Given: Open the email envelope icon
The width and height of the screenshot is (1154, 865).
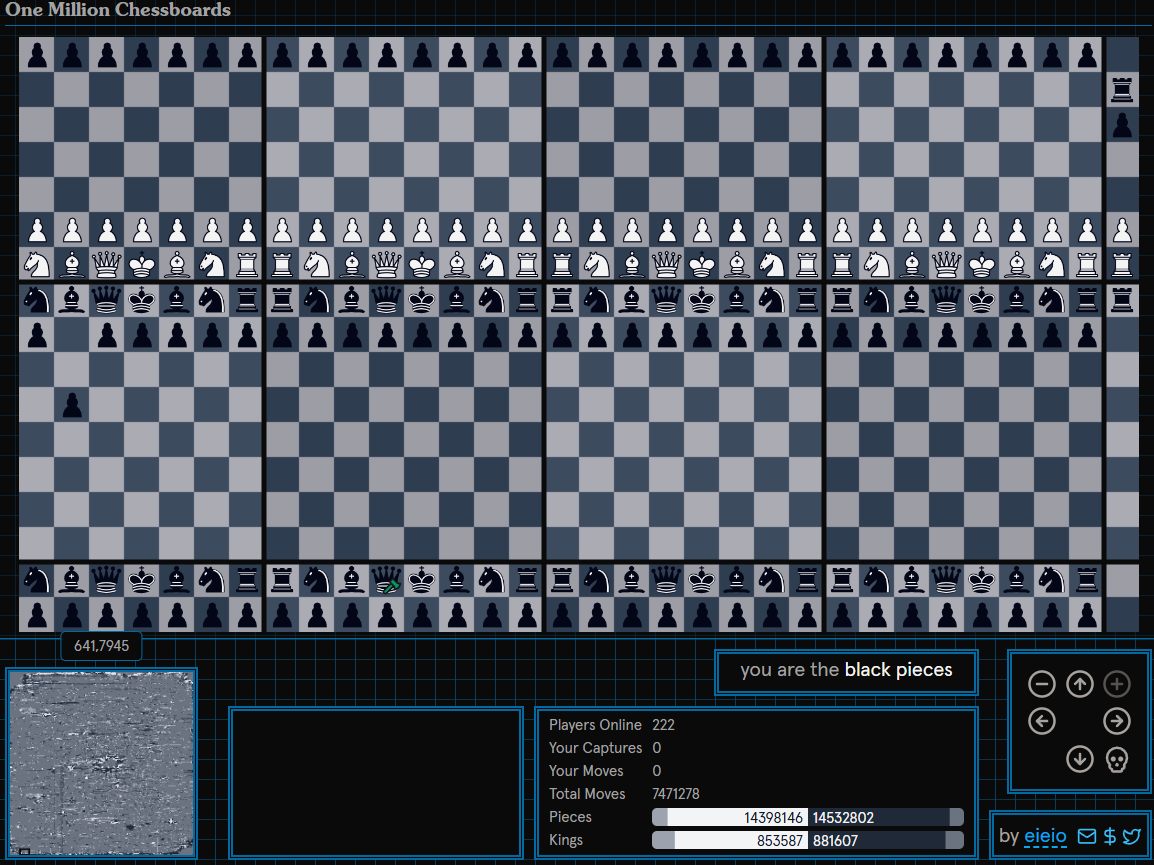Looking at the screenshot, I should pyautogui.click(x=1087, y=836).
